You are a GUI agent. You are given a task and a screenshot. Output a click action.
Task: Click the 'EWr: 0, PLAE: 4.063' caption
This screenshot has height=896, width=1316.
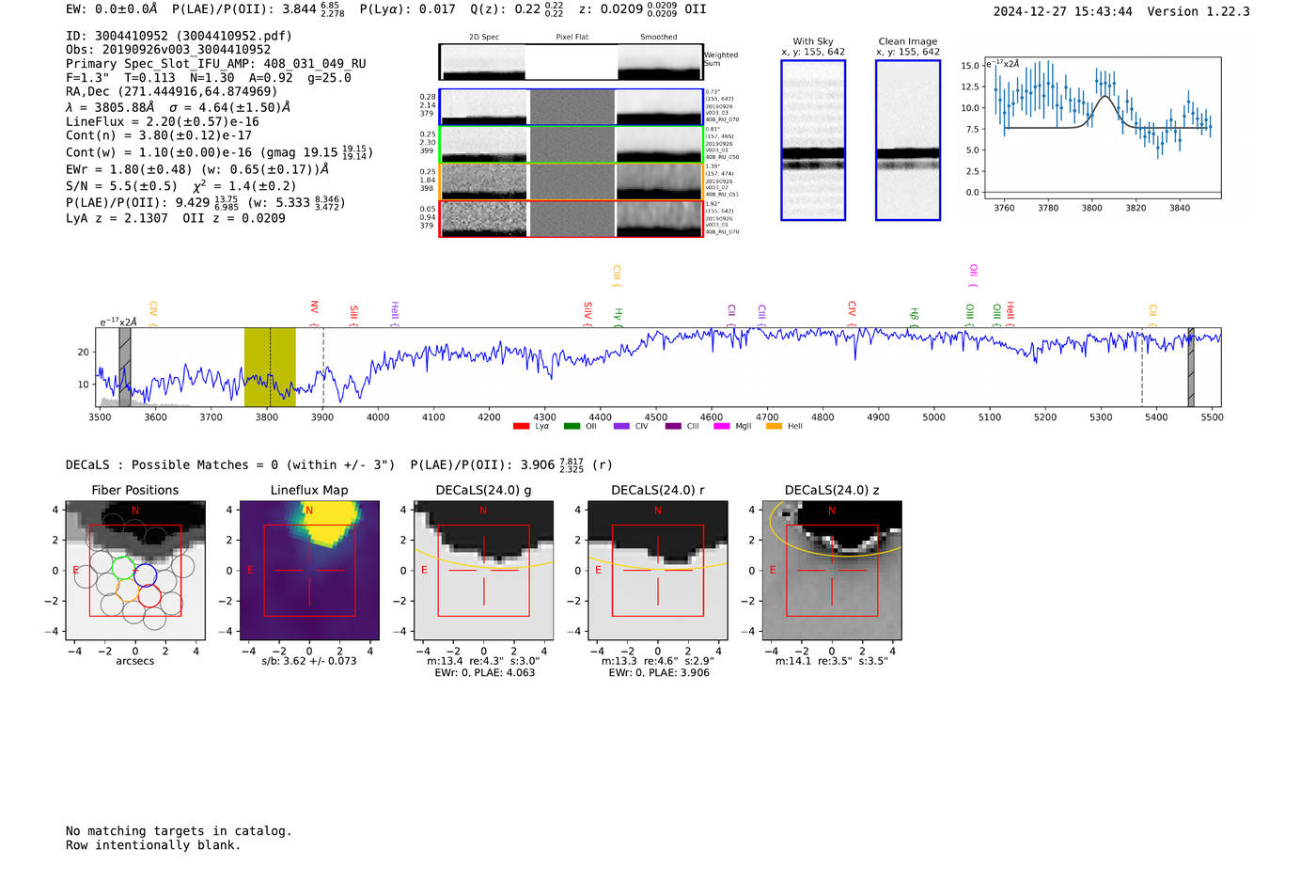click(x=484, y=673)
